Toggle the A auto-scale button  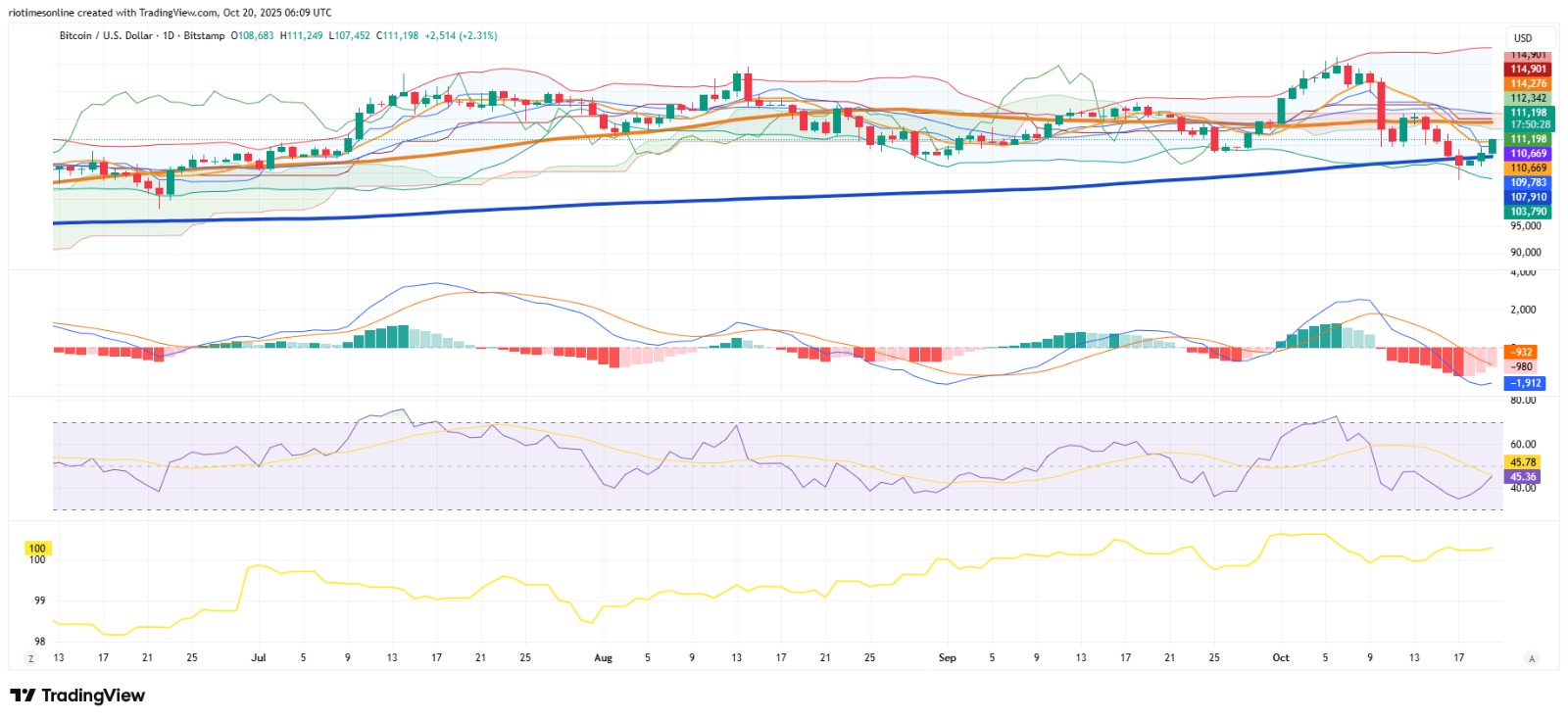[x=1531, y=658]
